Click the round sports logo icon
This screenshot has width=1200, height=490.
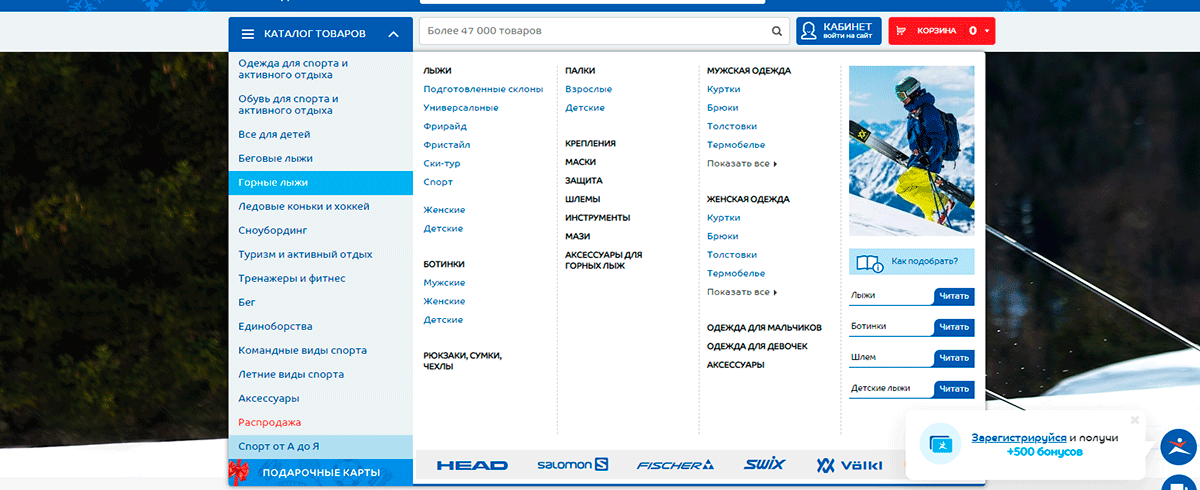(1179, 446)
